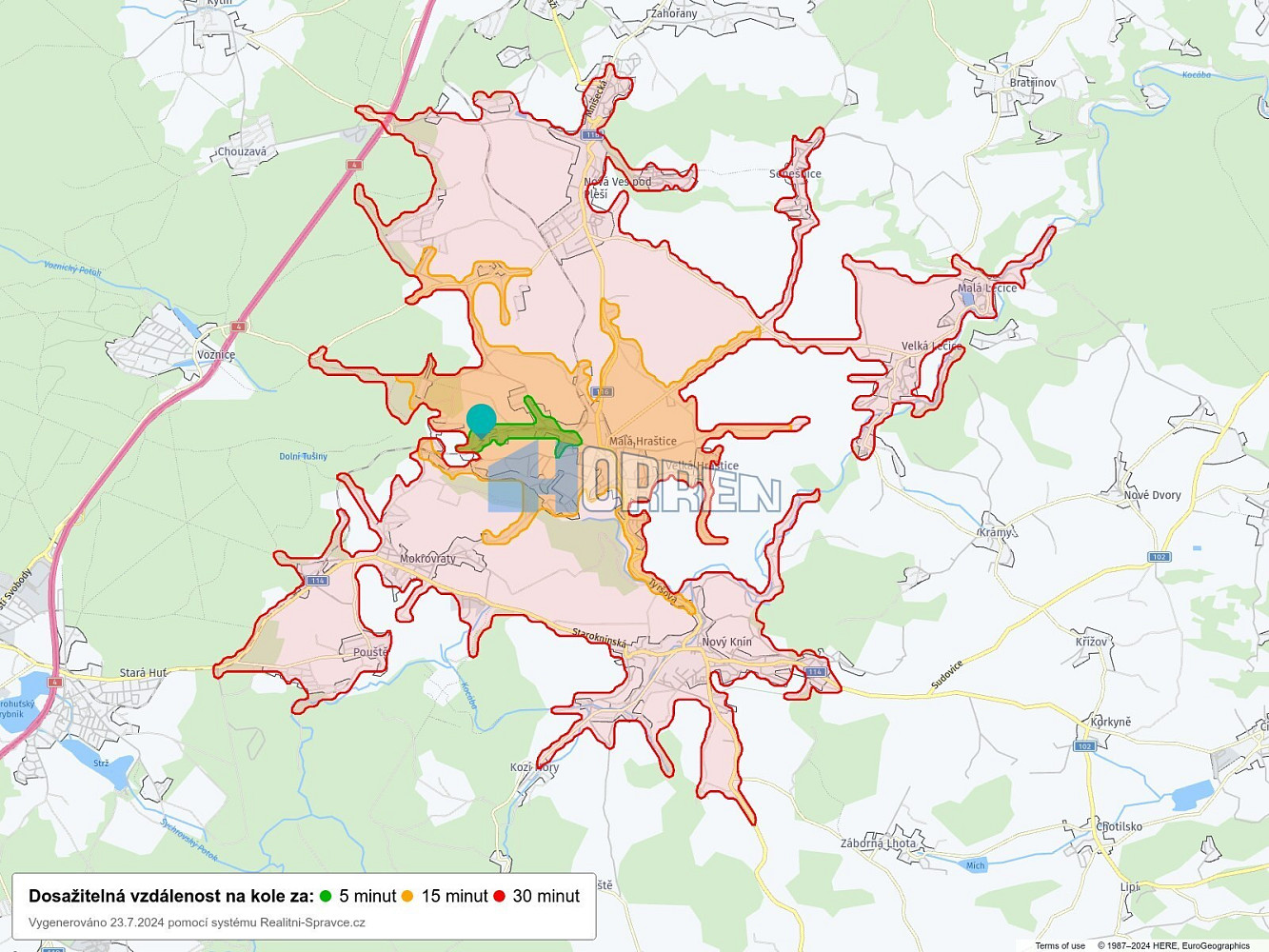Screen dimensions: 1269x952
Task: Open the Terms of use link
Action: point(1060,945)
